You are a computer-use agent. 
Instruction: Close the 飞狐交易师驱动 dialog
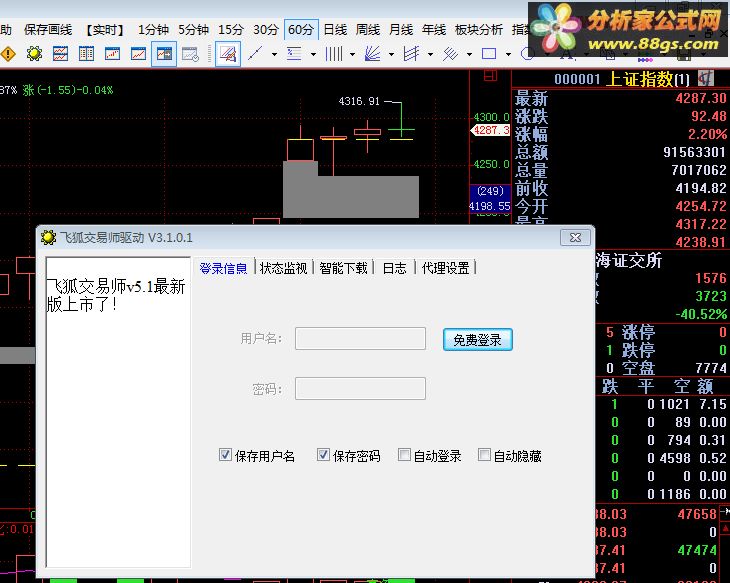[x=575, y=237]
